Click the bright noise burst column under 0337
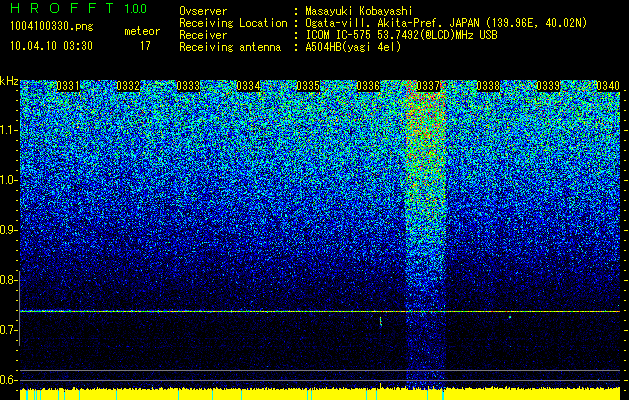The image size is (629, 400). click(426, 233)
